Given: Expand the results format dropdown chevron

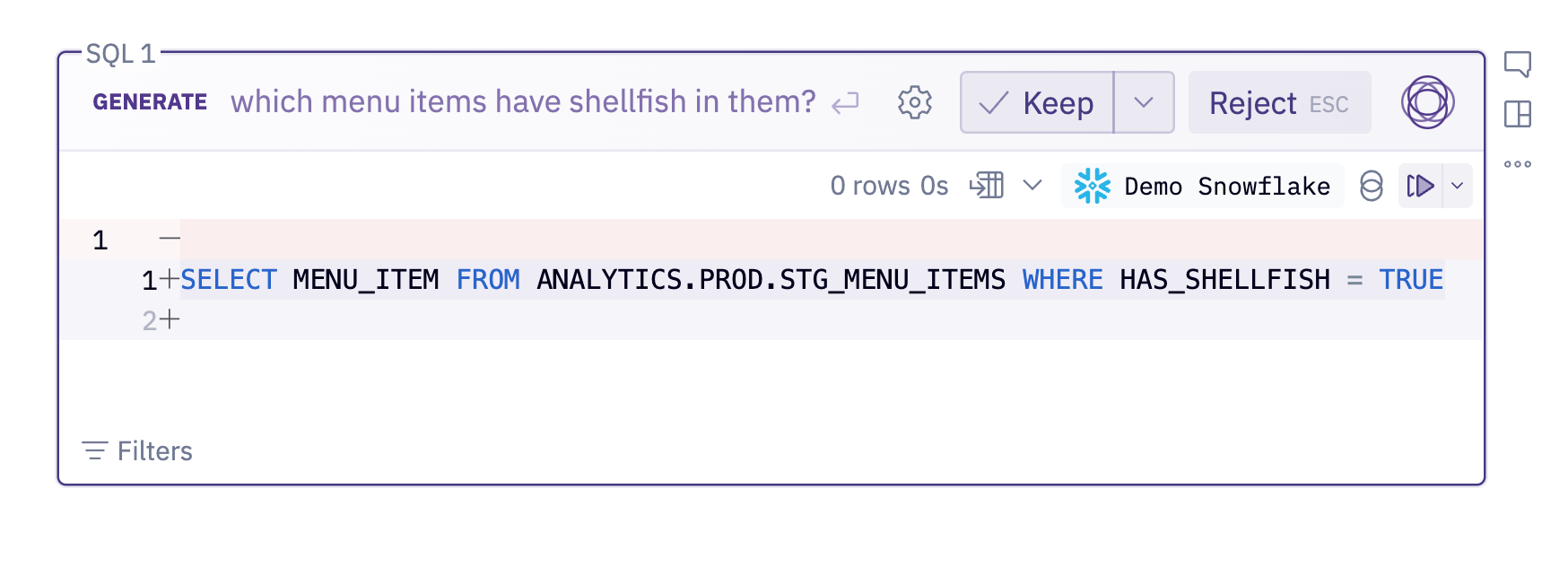Looking at the screenshot, I should coord(1032,185).
